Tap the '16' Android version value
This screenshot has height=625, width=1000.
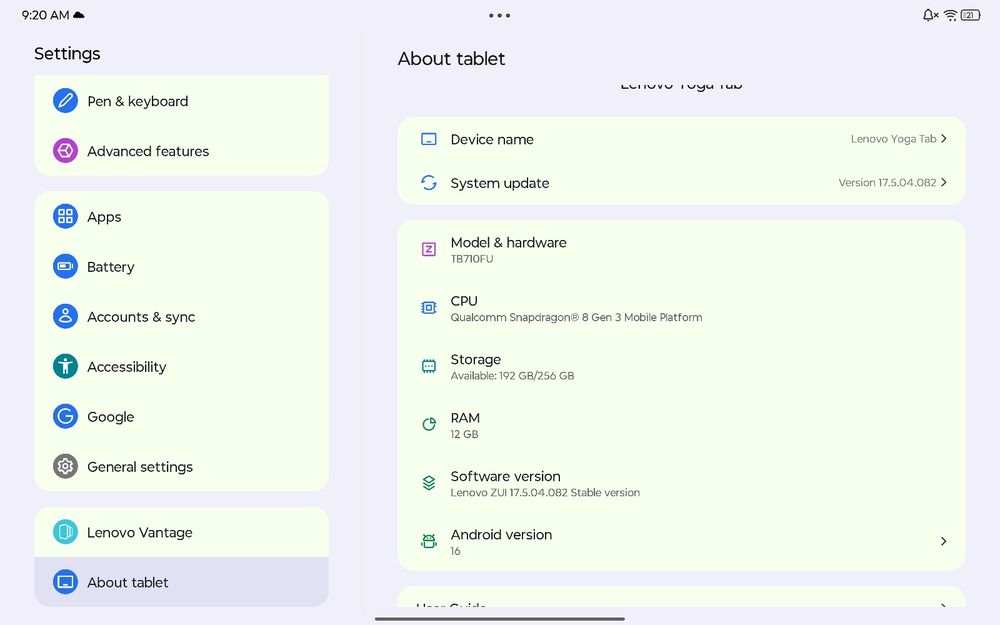(x=455, y=551)
